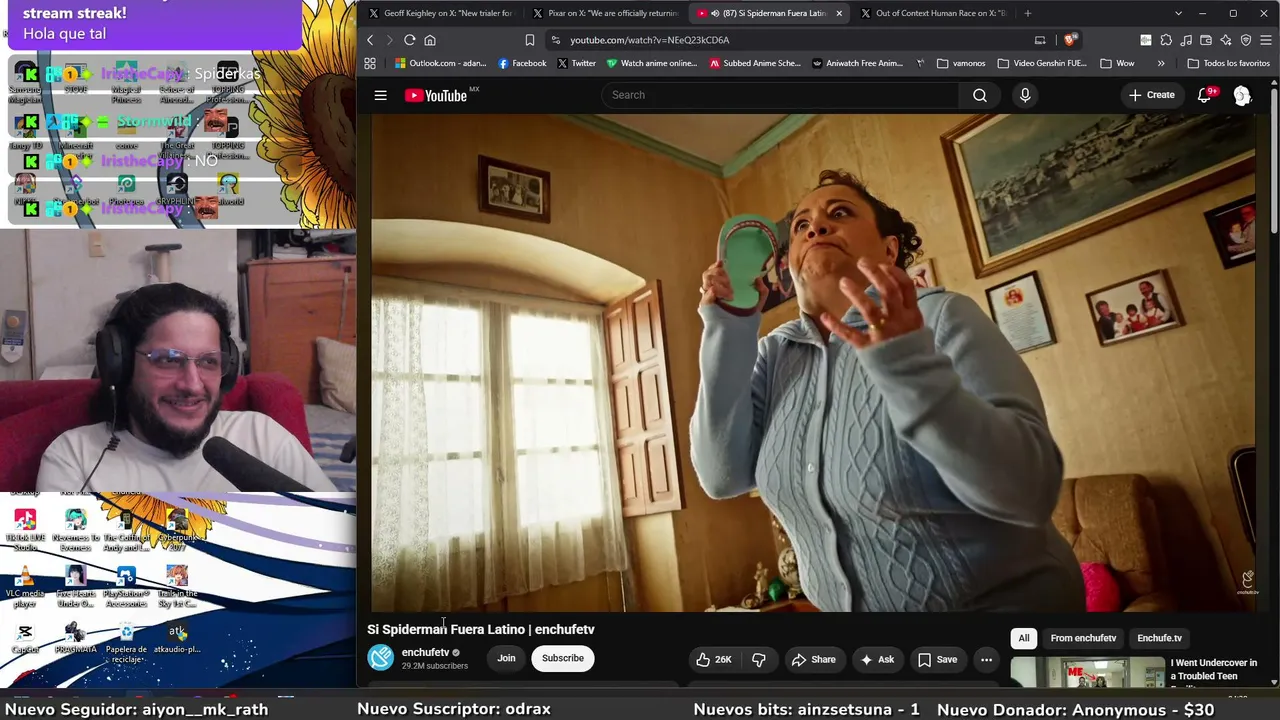Open the Watch anime online bookmark
This screenshot has height=720, width=1280.
click(651, 63)
